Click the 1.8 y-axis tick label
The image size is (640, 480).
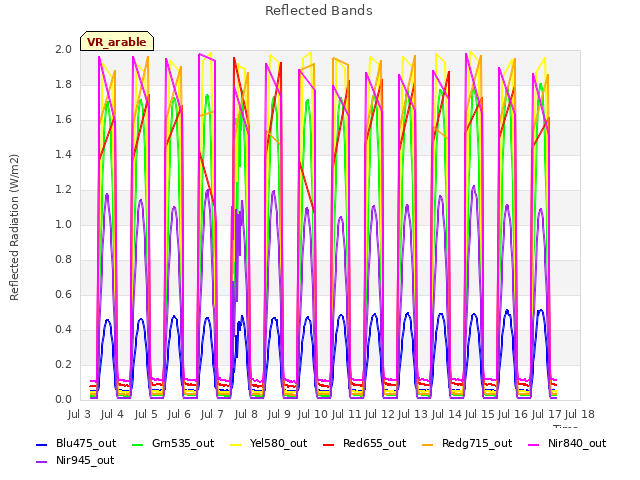point(64,85)
